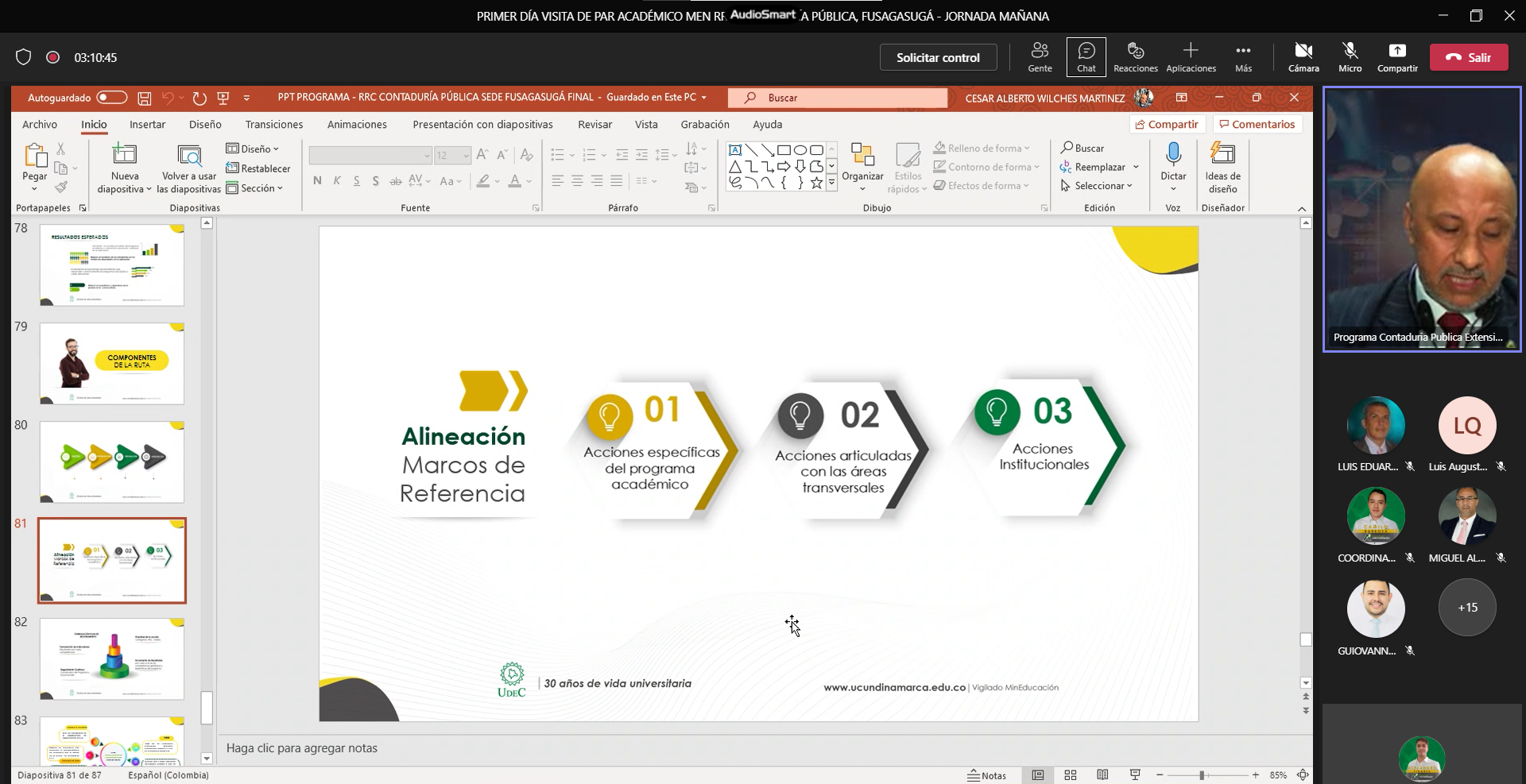The height and width of the screenshot is (784, 1526).
Task: Click the Compartir share screen icon in Teams
Action: tap(1397, 51)
